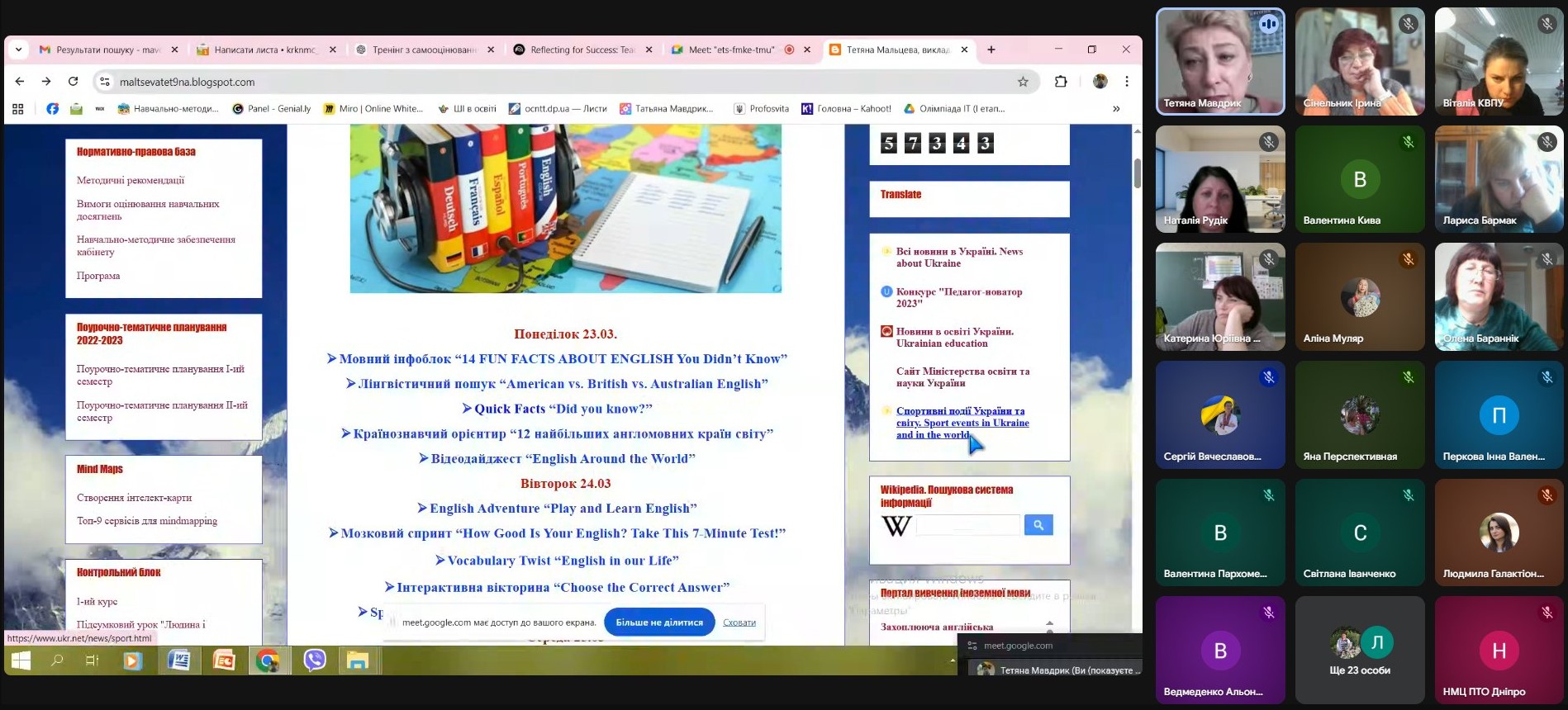Screen dimensions: 1568x710
Task: Select the Тетяна Мальцева blog tab
Action: tap(898, 50)
